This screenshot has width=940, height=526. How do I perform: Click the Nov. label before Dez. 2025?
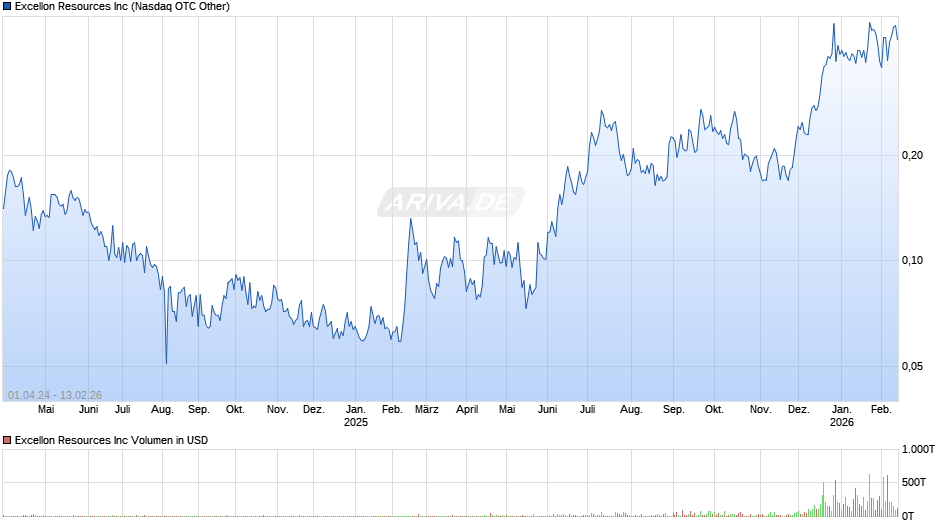pyautogui.click(x=760, y=409)
